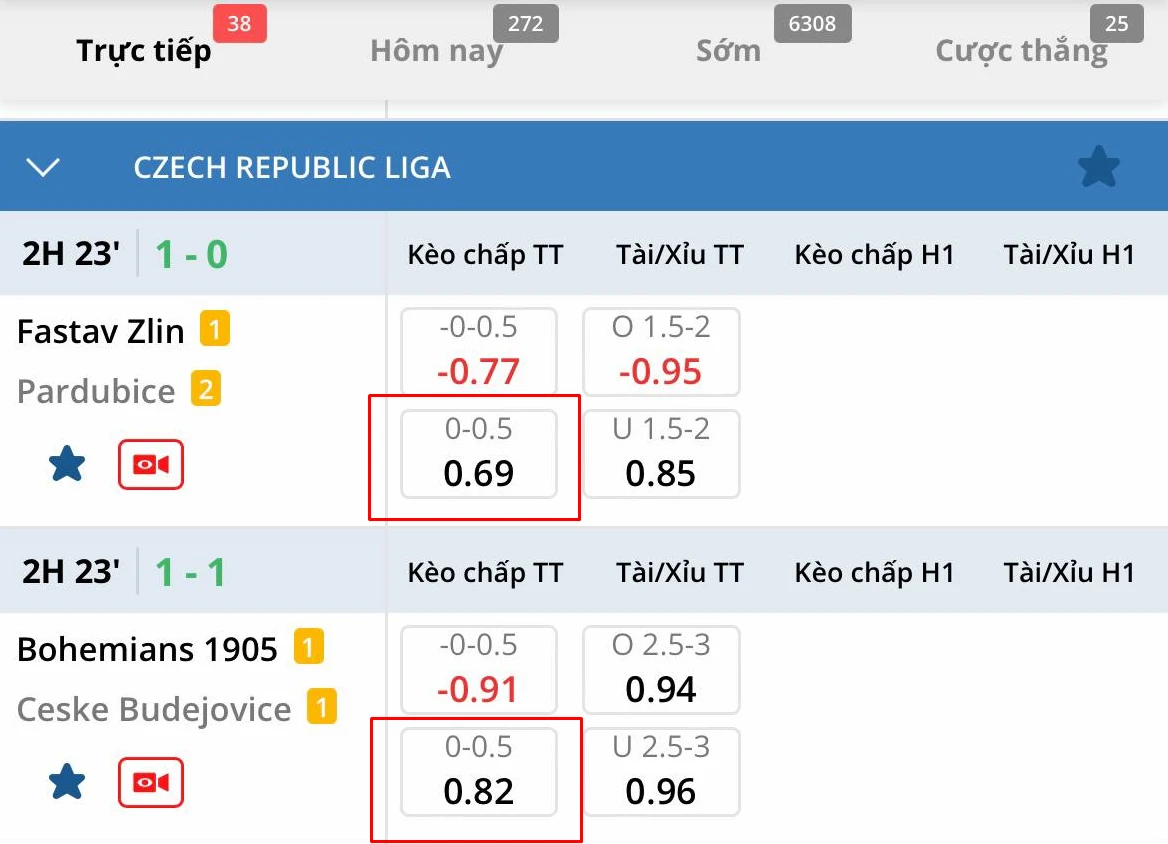Image resolution: width=1168 pixels, height=844 pixels.
Task: Go to the Sớm tab
Action: pos(728,50)
